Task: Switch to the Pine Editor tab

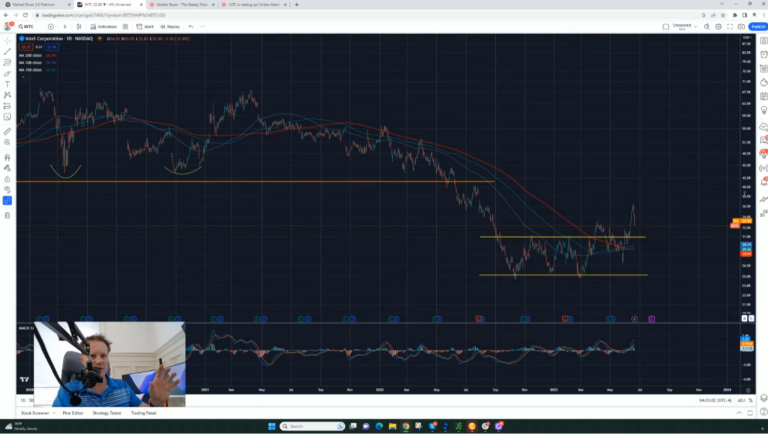Action: coord(73,412)
